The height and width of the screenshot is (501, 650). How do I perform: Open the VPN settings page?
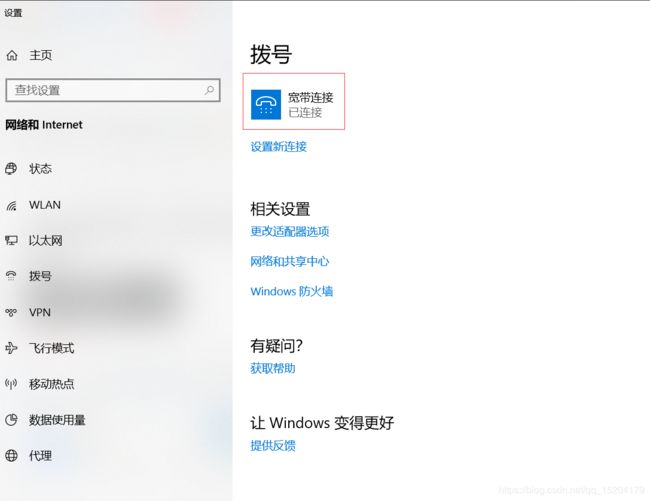pyautogui.click(x=40, y=312)
